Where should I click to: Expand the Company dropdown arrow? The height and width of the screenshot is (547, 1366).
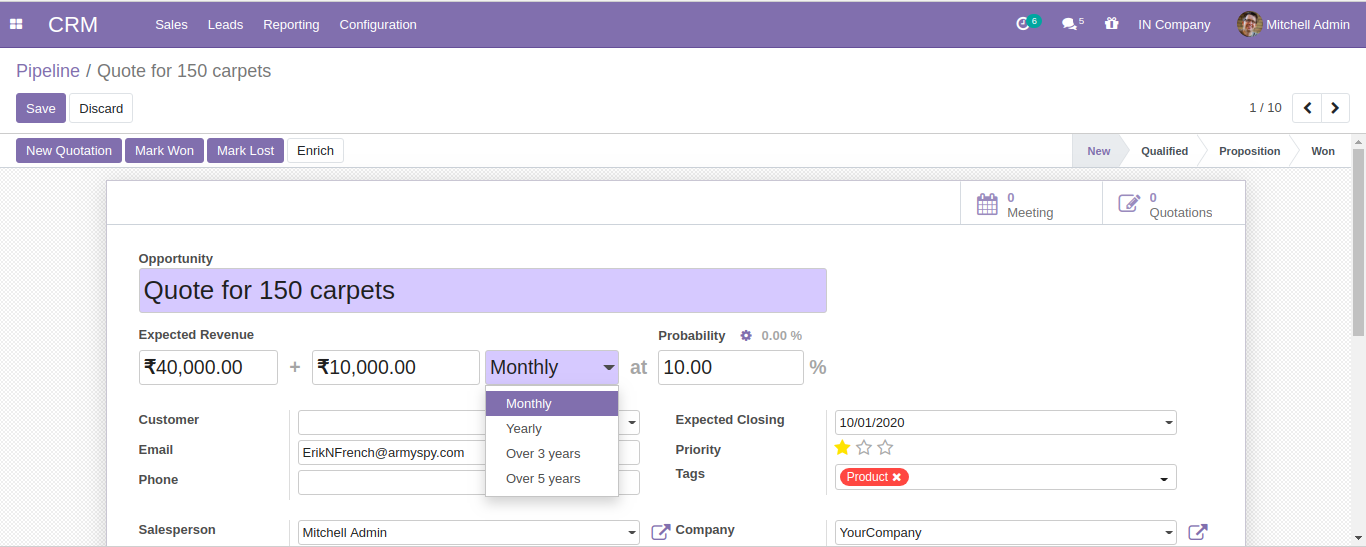[1169, 533]
